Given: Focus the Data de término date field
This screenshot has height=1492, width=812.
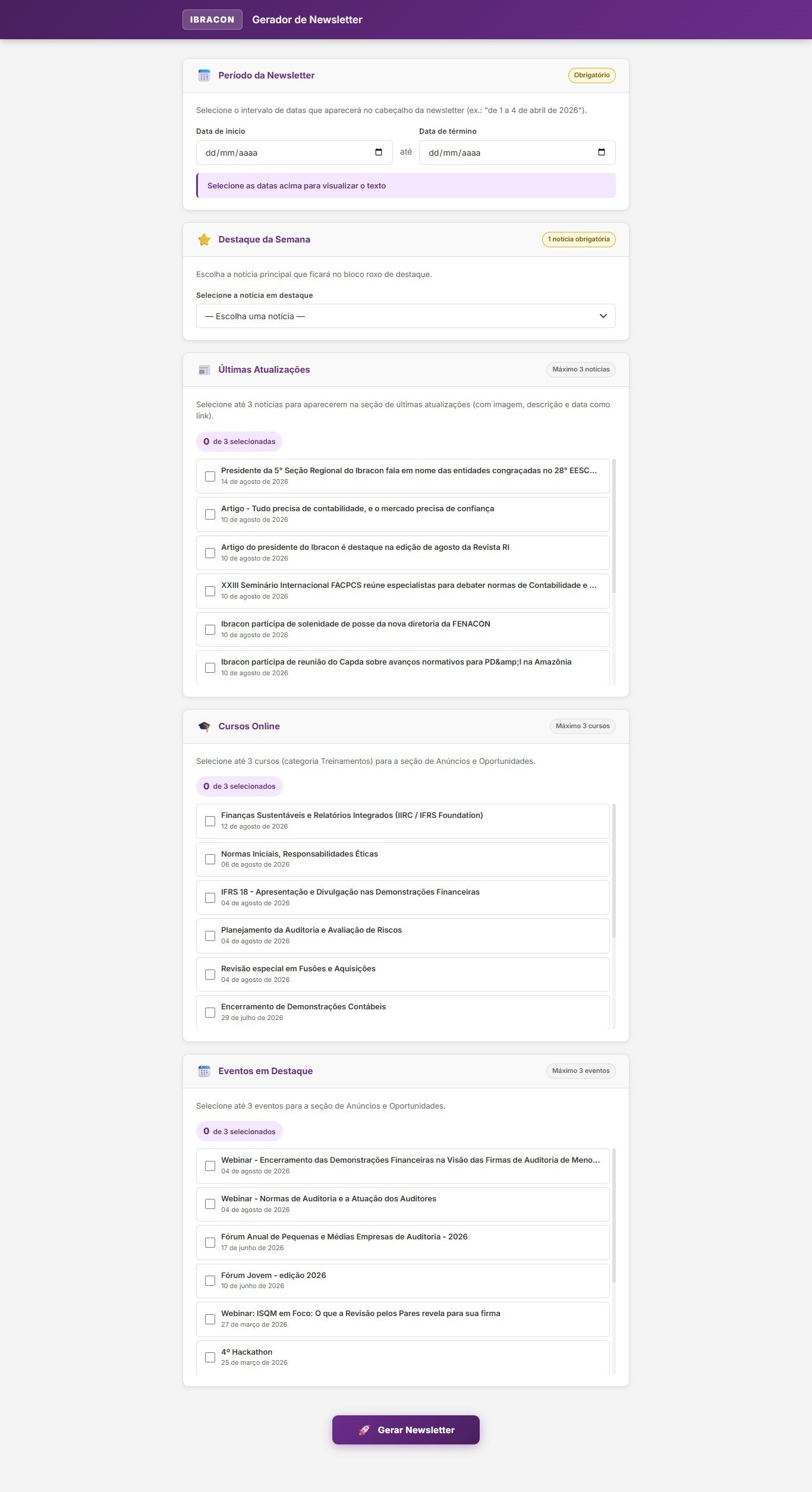Looking at the screenshot, I should [517, 152].
